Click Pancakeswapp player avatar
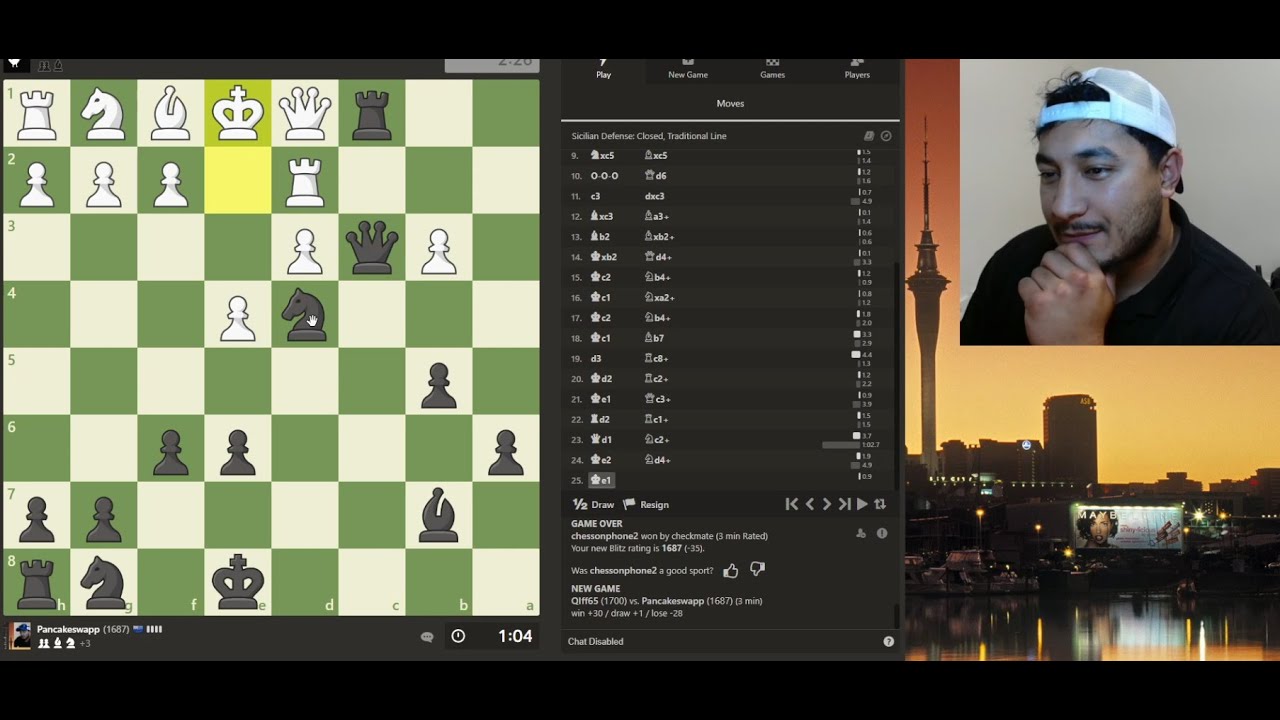1280x720 pixels. tap(21, 636)
